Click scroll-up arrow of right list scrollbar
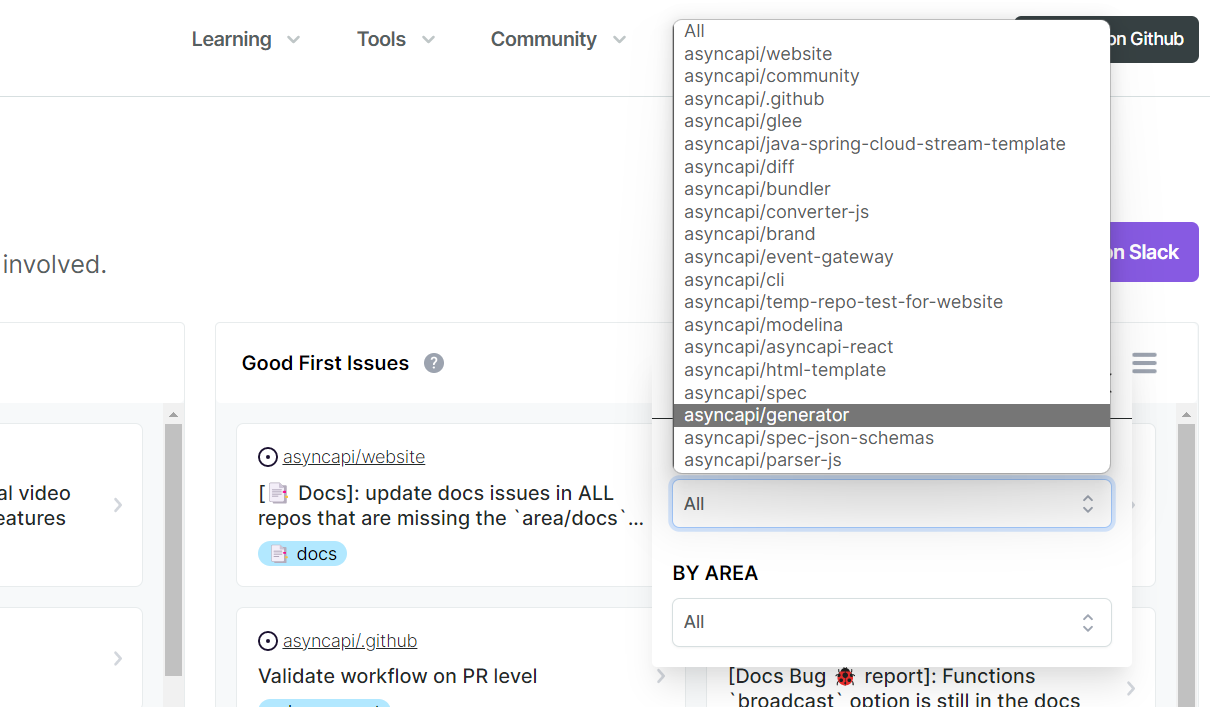 coord(1187,414)
